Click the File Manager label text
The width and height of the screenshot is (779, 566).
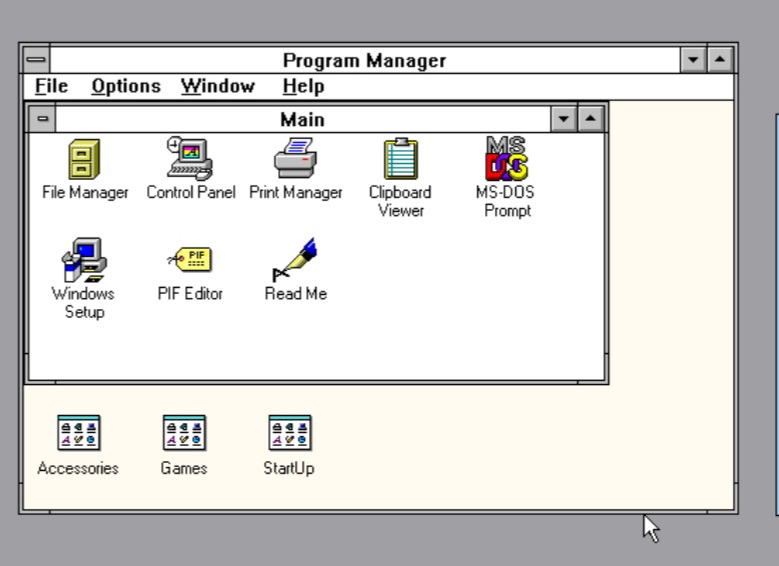pos(85,192)
